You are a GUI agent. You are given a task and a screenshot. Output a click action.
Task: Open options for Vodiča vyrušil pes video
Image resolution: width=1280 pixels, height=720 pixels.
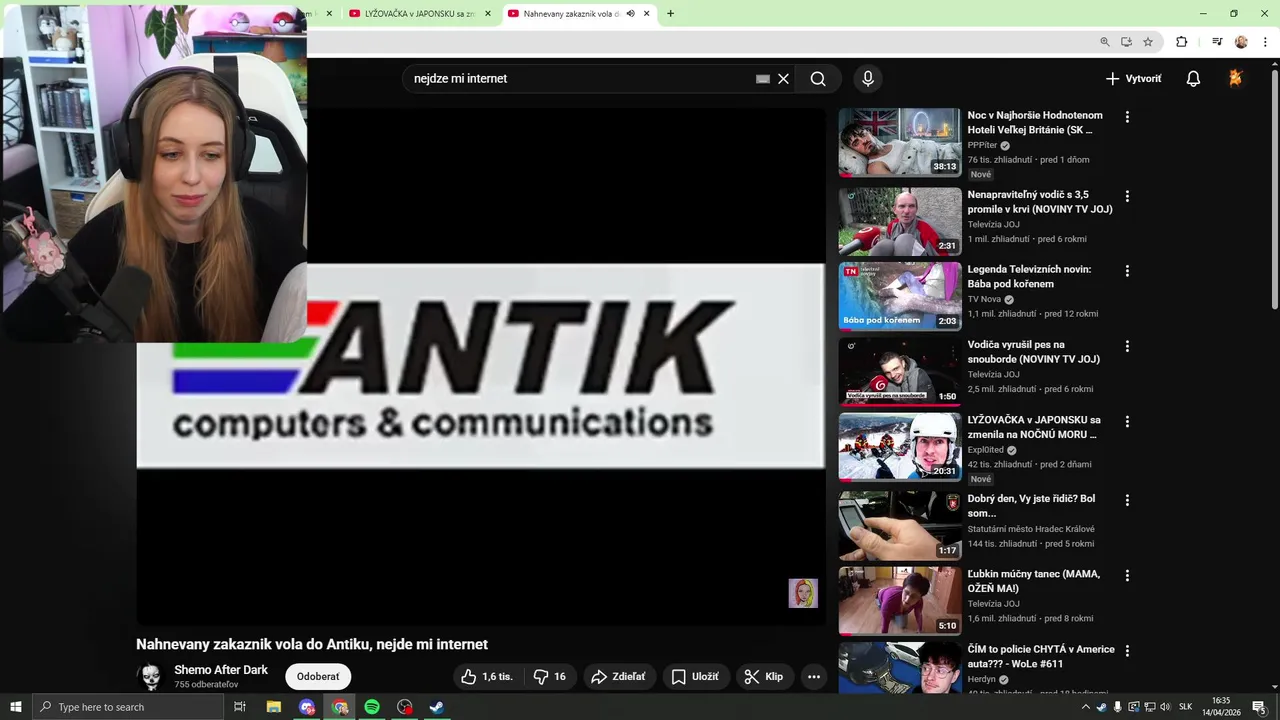pyautogui.click(x=1127, y=346)
